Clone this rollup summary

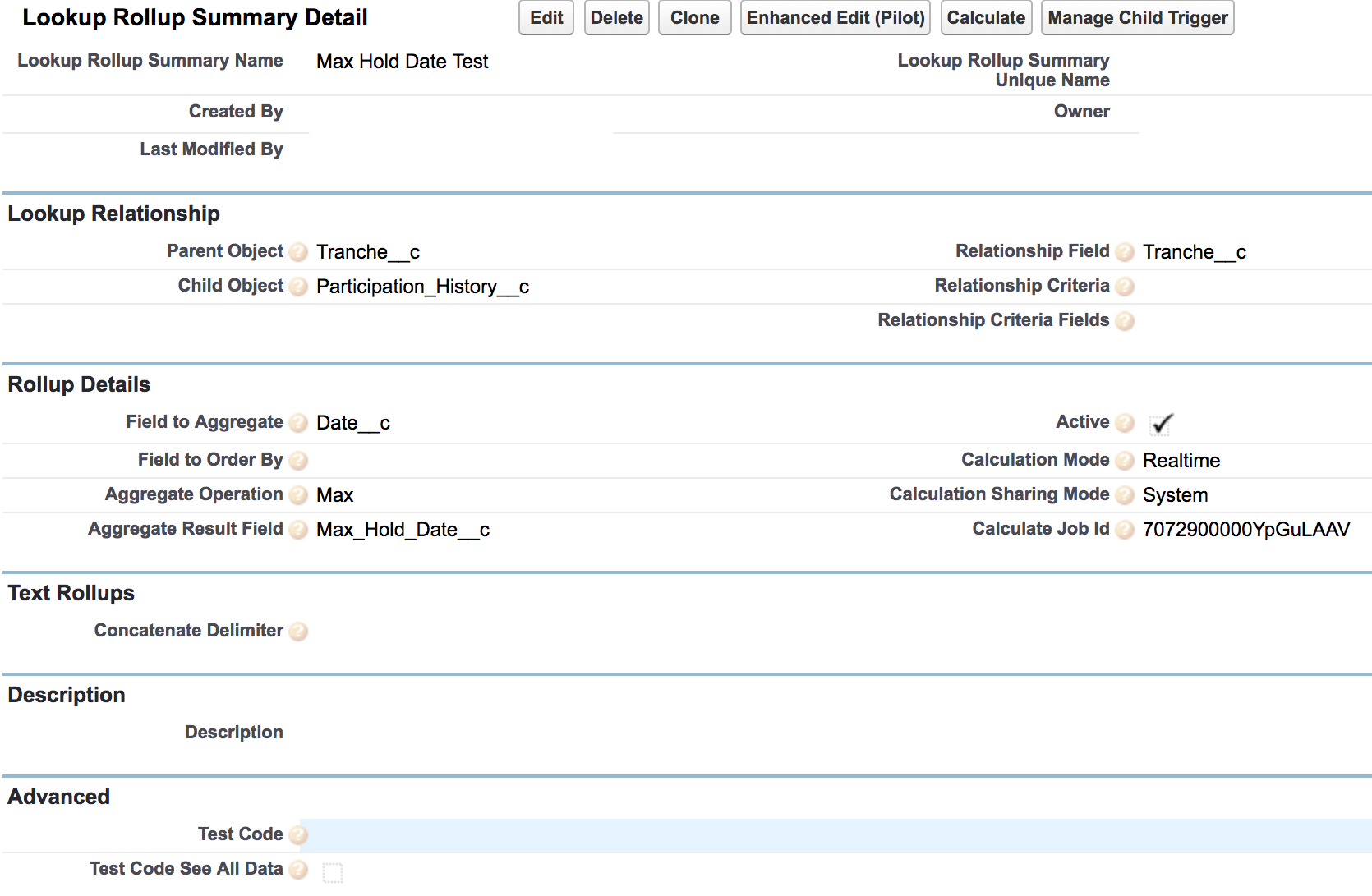[x=694, y=17]
